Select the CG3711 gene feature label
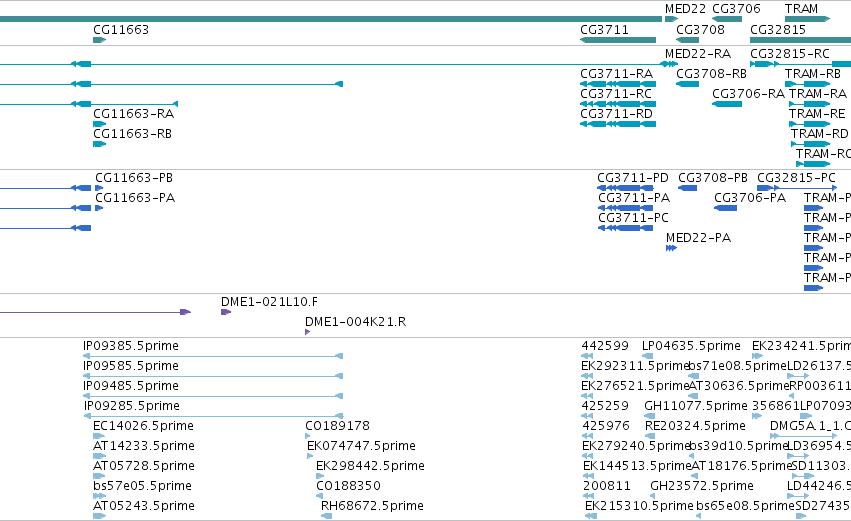This screenshot has width=851, height=521. (605, 30)
